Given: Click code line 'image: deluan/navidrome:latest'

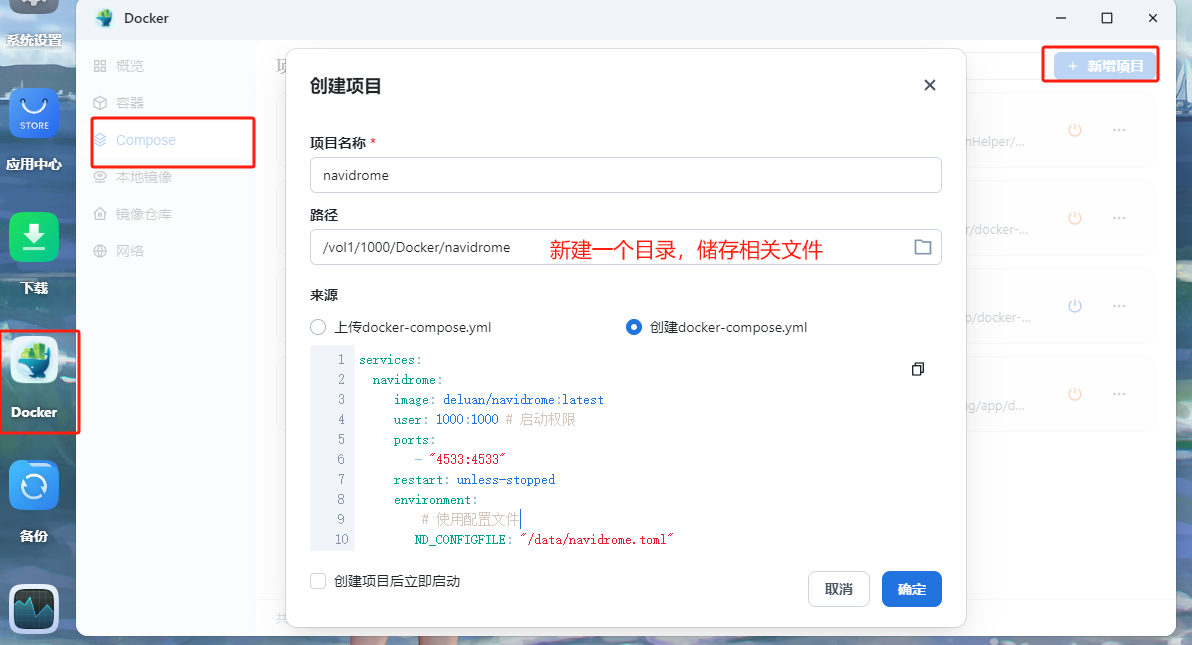Looking at the screenshot, I should (499, 400).
